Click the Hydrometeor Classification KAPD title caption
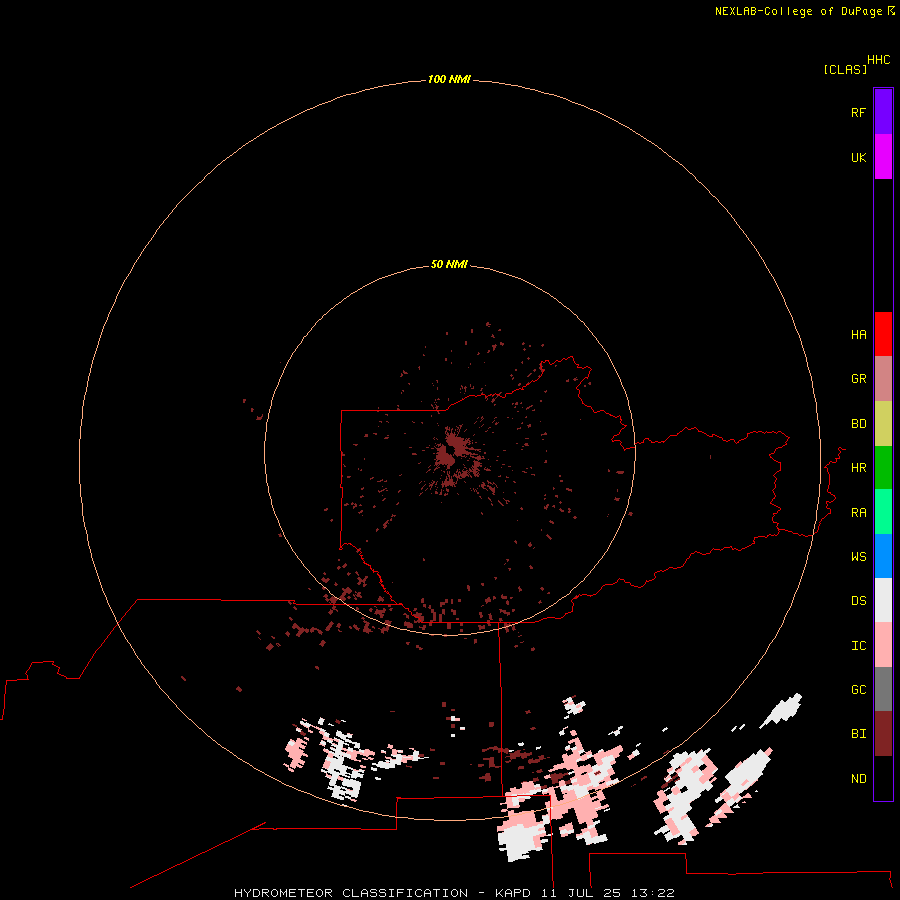 [x=454, y=893]
